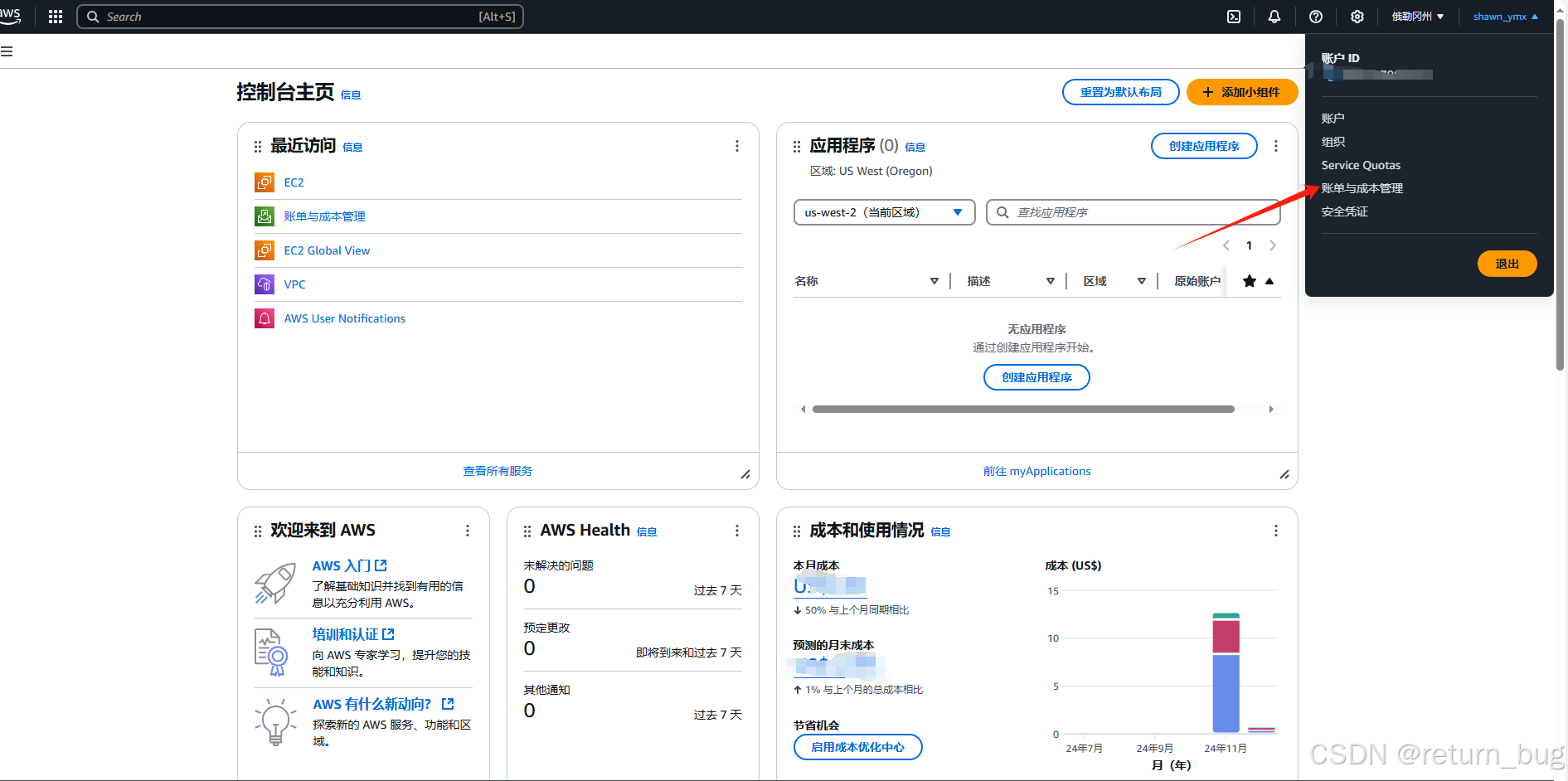Open the AWS services grid menu
The width and height of the screenshot is (1568, 781).
pos(56,17)
